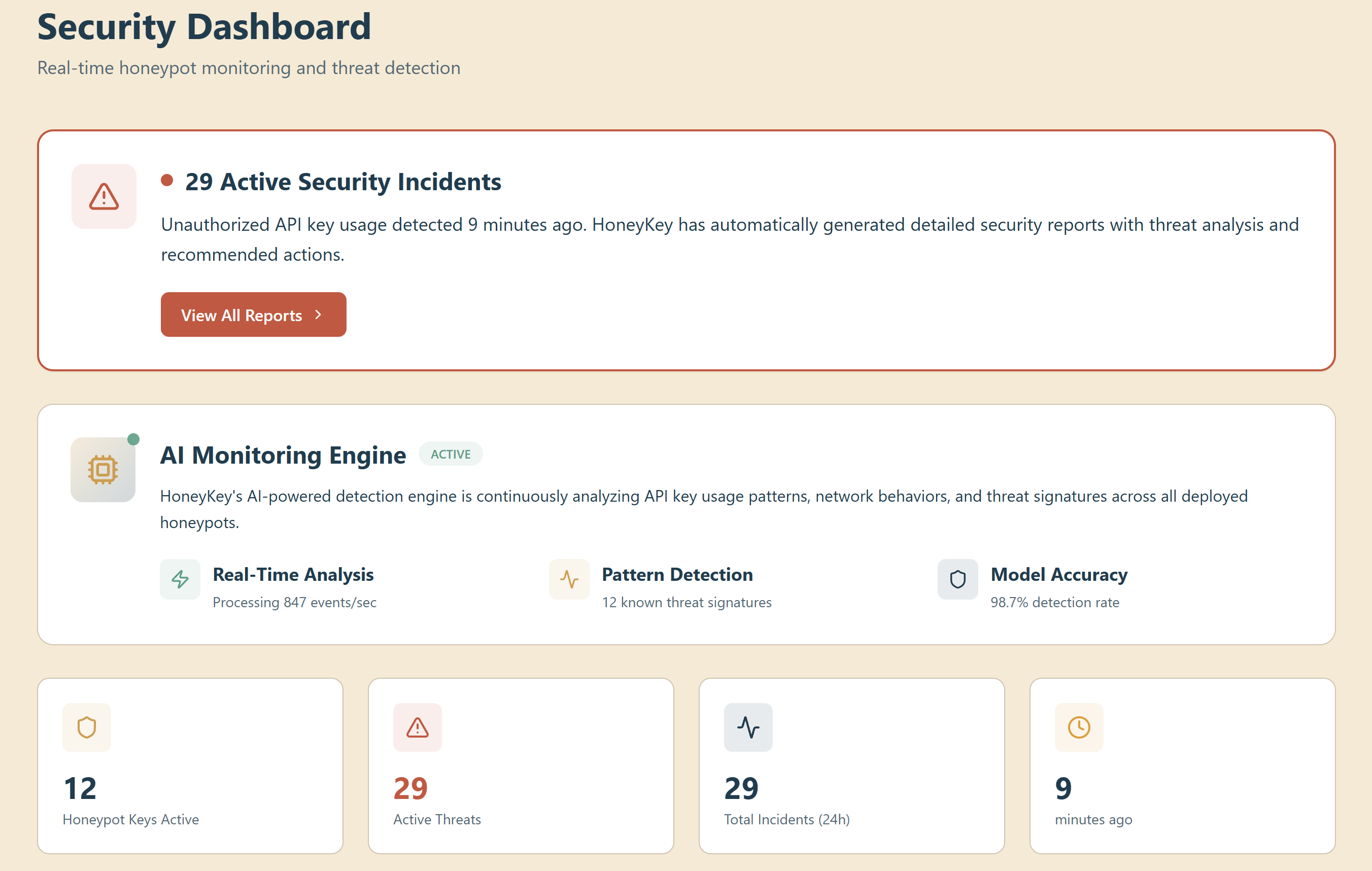Click warning icon in Active Threats card
The width and height of the screenshot is (1372, 871).
point(417,727)
